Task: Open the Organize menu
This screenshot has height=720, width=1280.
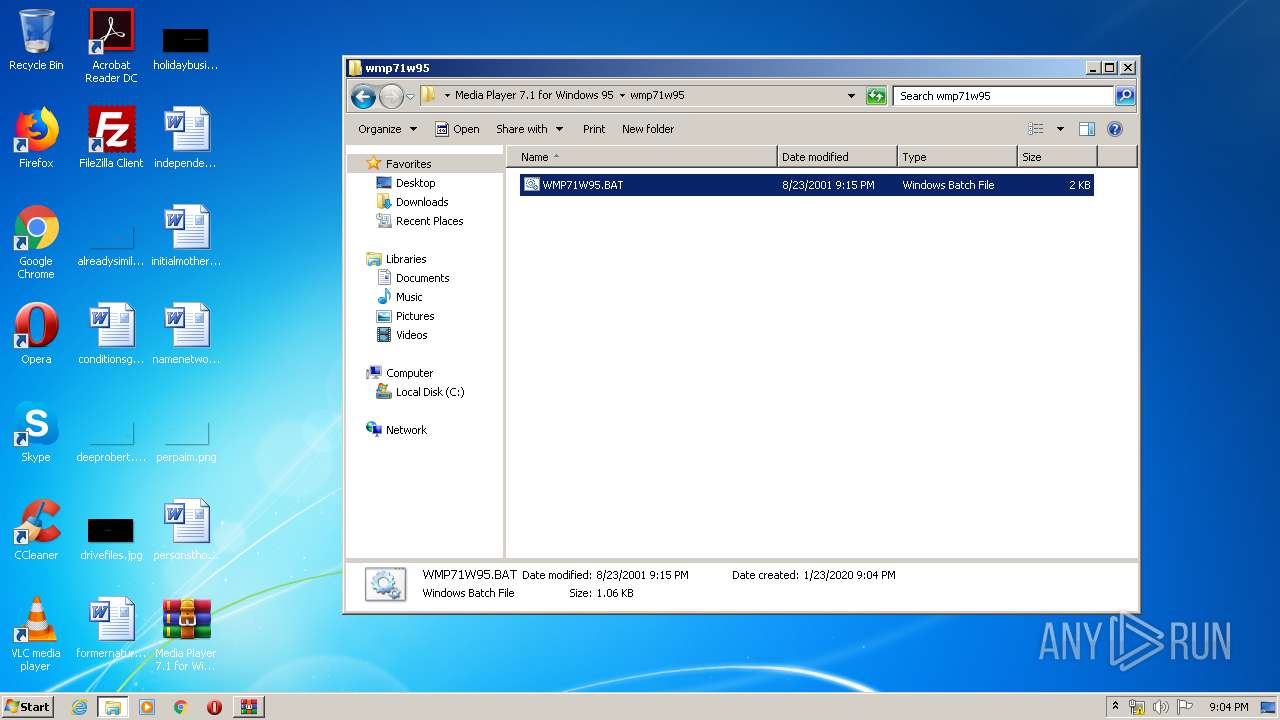Action: [387, 129]
